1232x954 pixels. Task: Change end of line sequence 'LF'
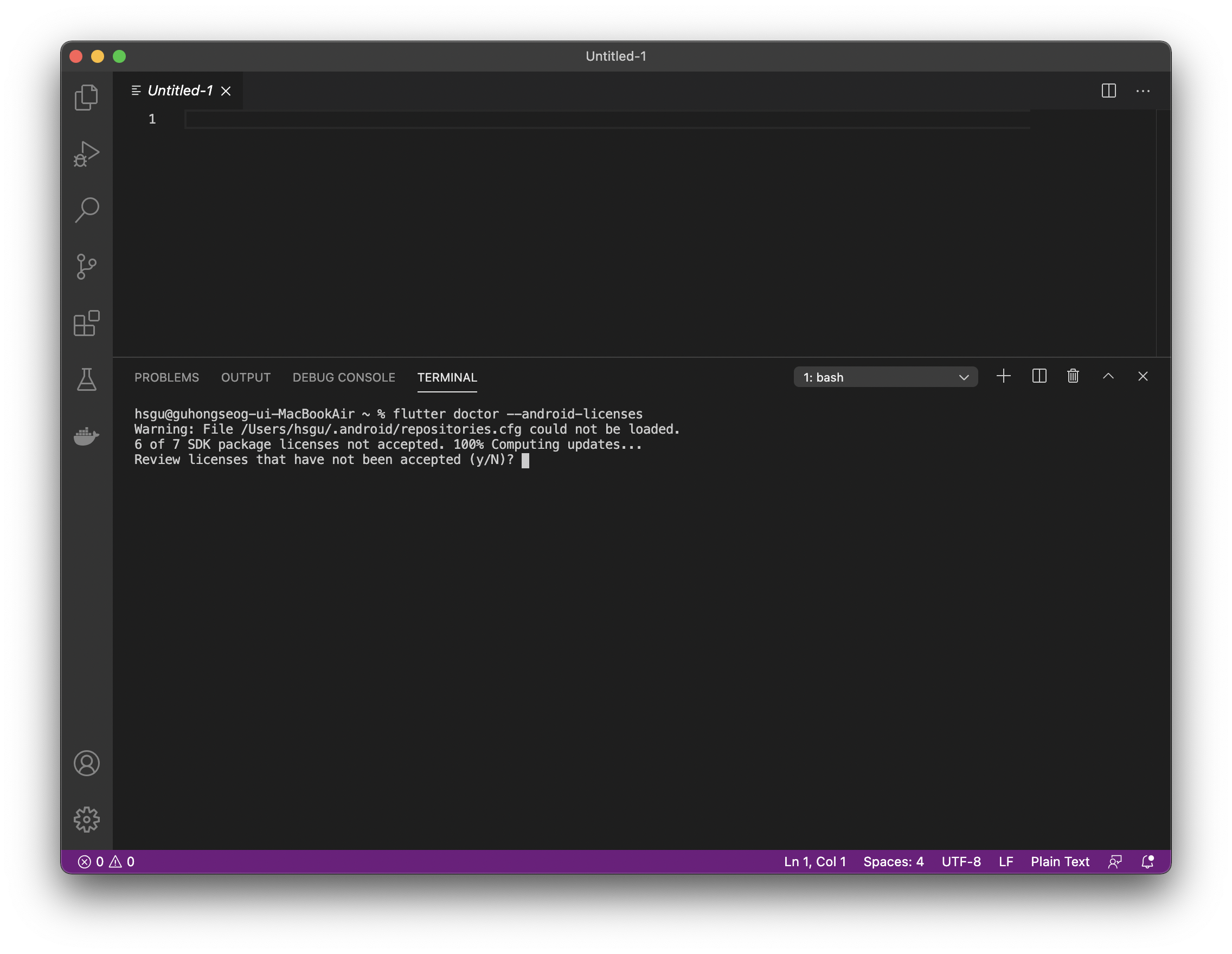click(x=1006, y=861)
